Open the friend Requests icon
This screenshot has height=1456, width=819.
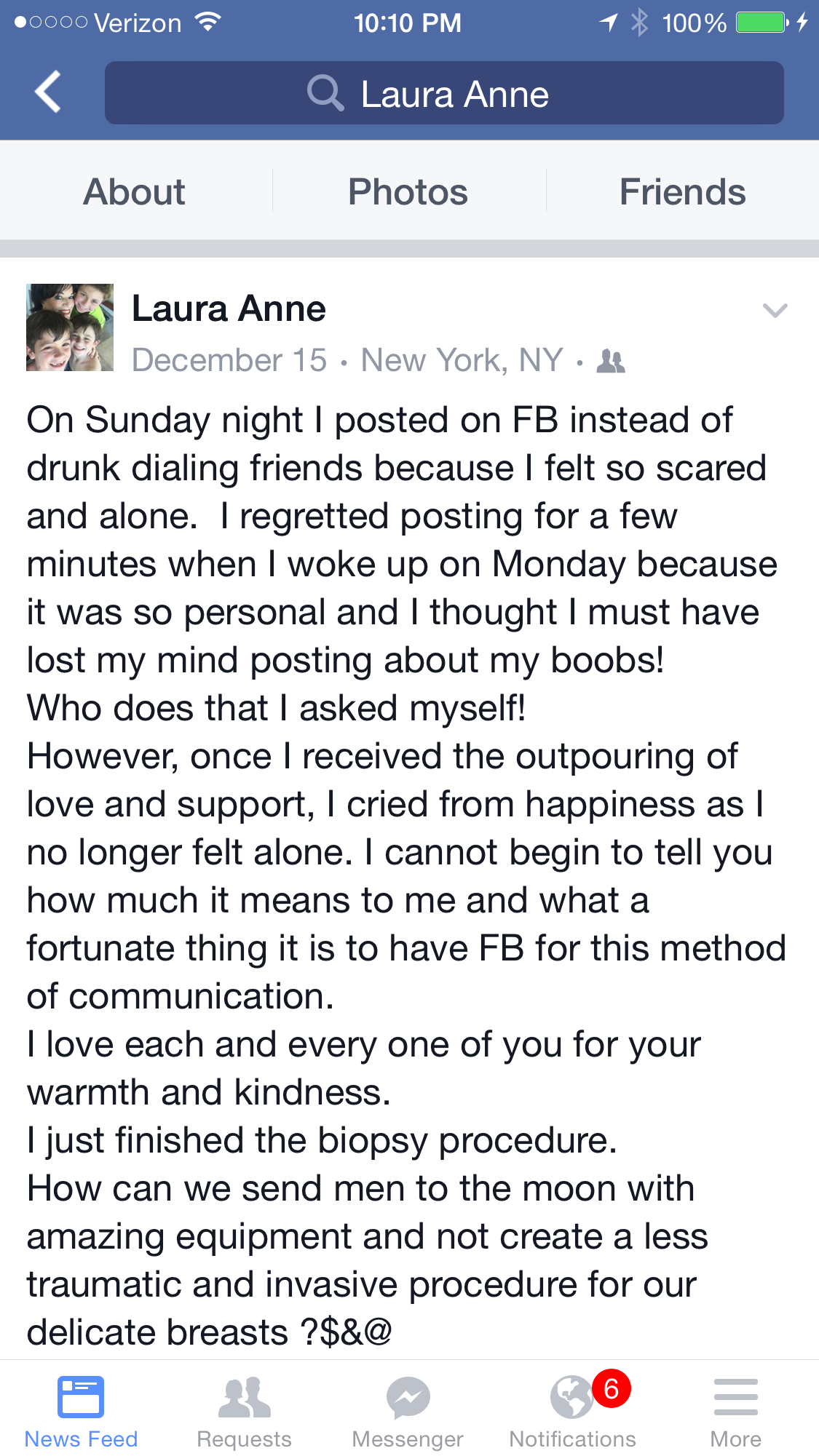click(x=245, y=1398)
